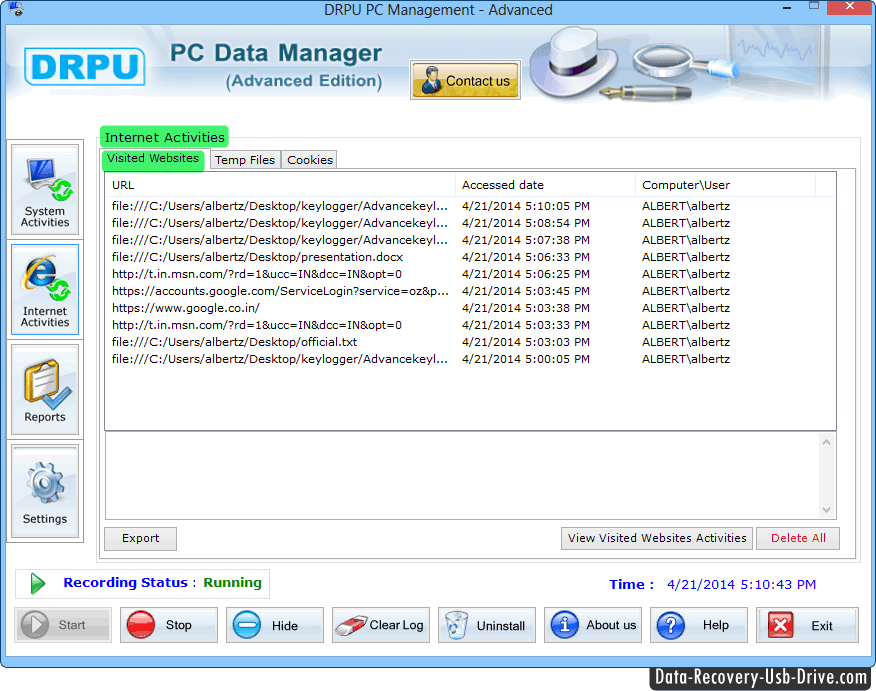Click the application icon in title bar

tap(16, 9)
